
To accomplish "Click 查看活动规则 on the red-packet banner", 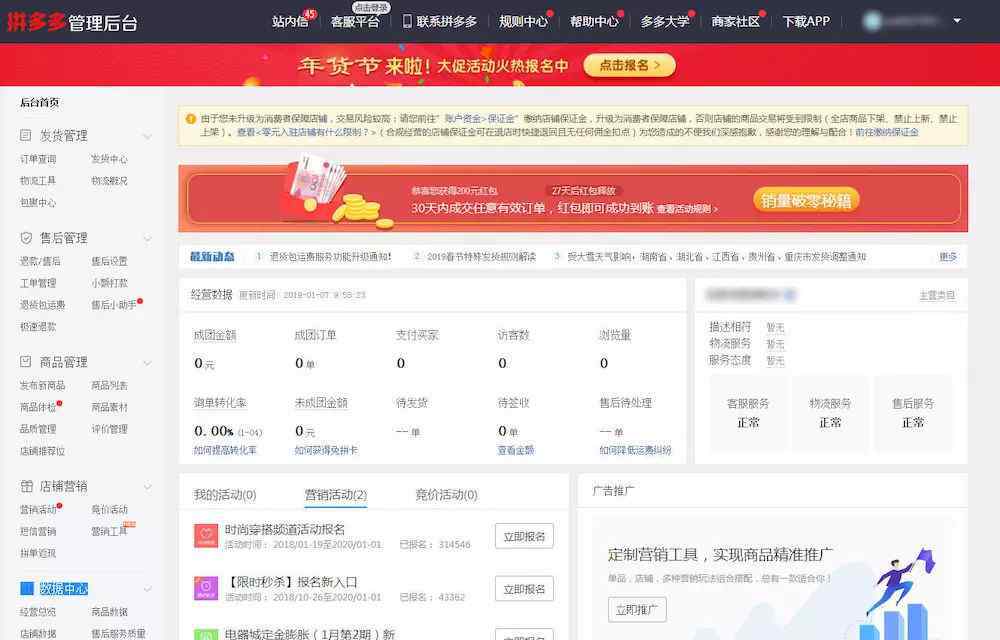I will coord(687,208).
